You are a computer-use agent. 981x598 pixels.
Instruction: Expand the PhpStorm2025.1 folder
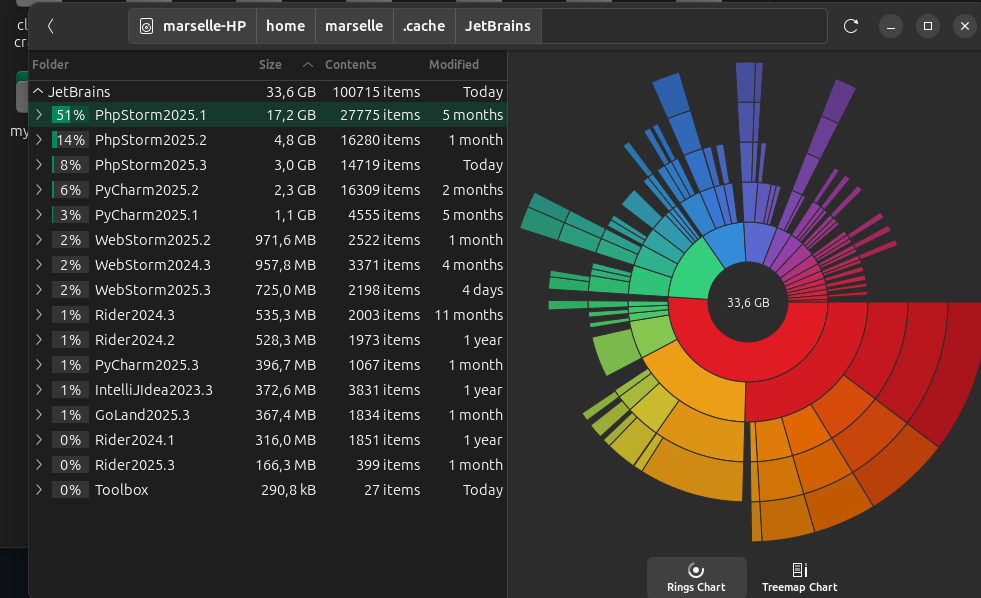39,115
